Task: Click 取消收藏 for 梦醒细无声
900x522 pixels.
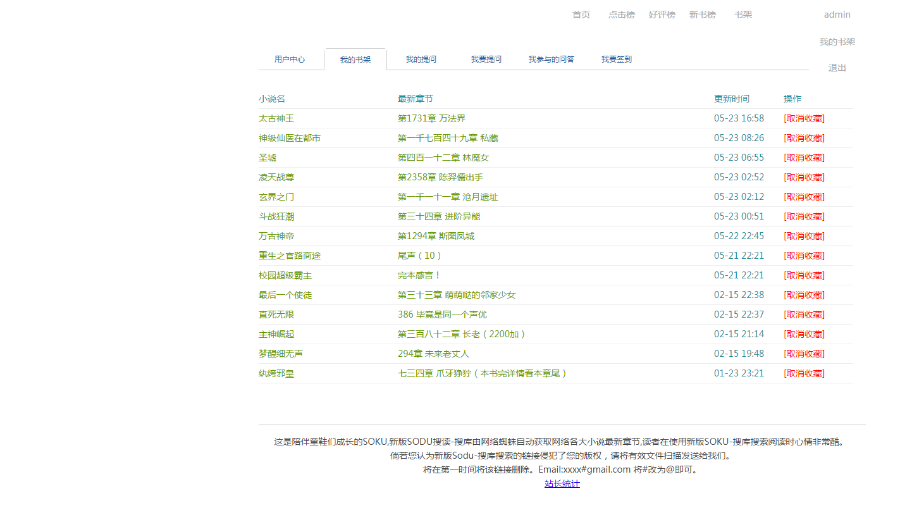Action: point(804,354)
